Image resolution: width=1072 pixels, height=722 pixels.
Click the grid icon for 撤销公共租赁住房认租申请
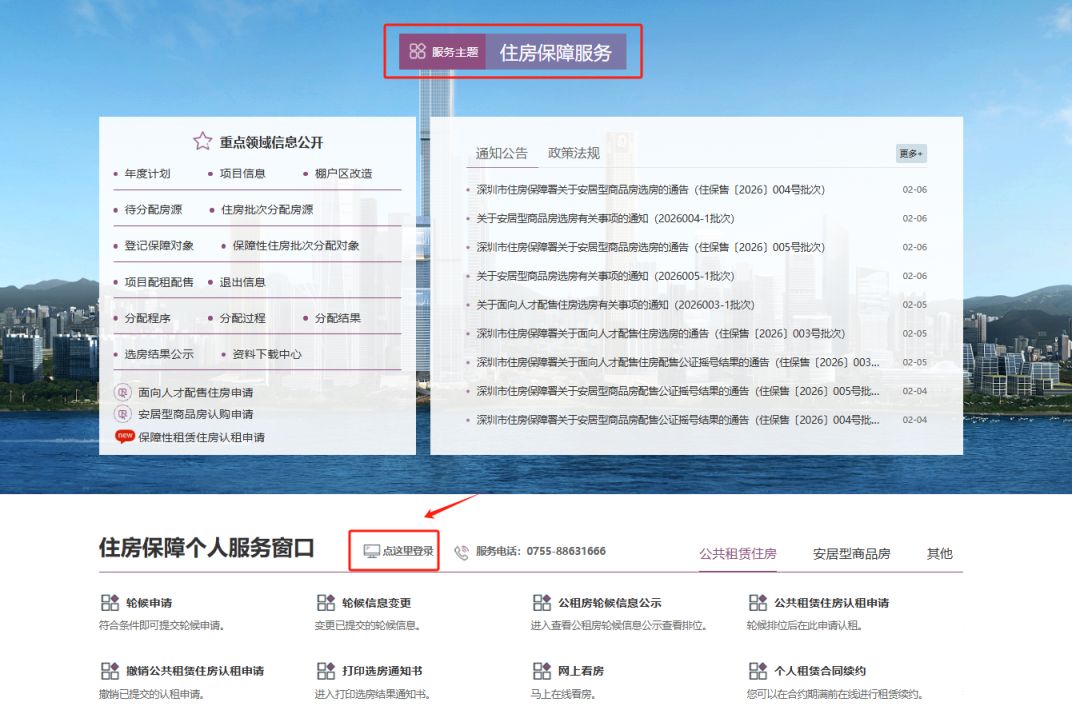pyautogui.click(x=110, y=671)
